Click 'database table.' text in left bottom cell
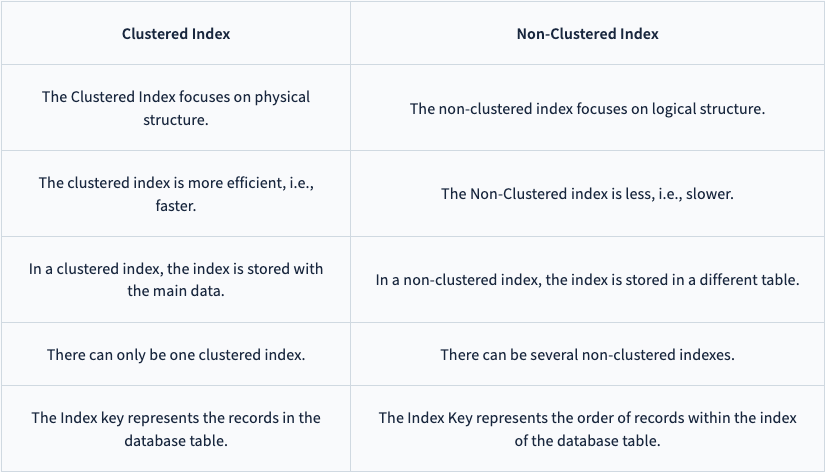Screen dimensions: 825x472 click(176, 440)
